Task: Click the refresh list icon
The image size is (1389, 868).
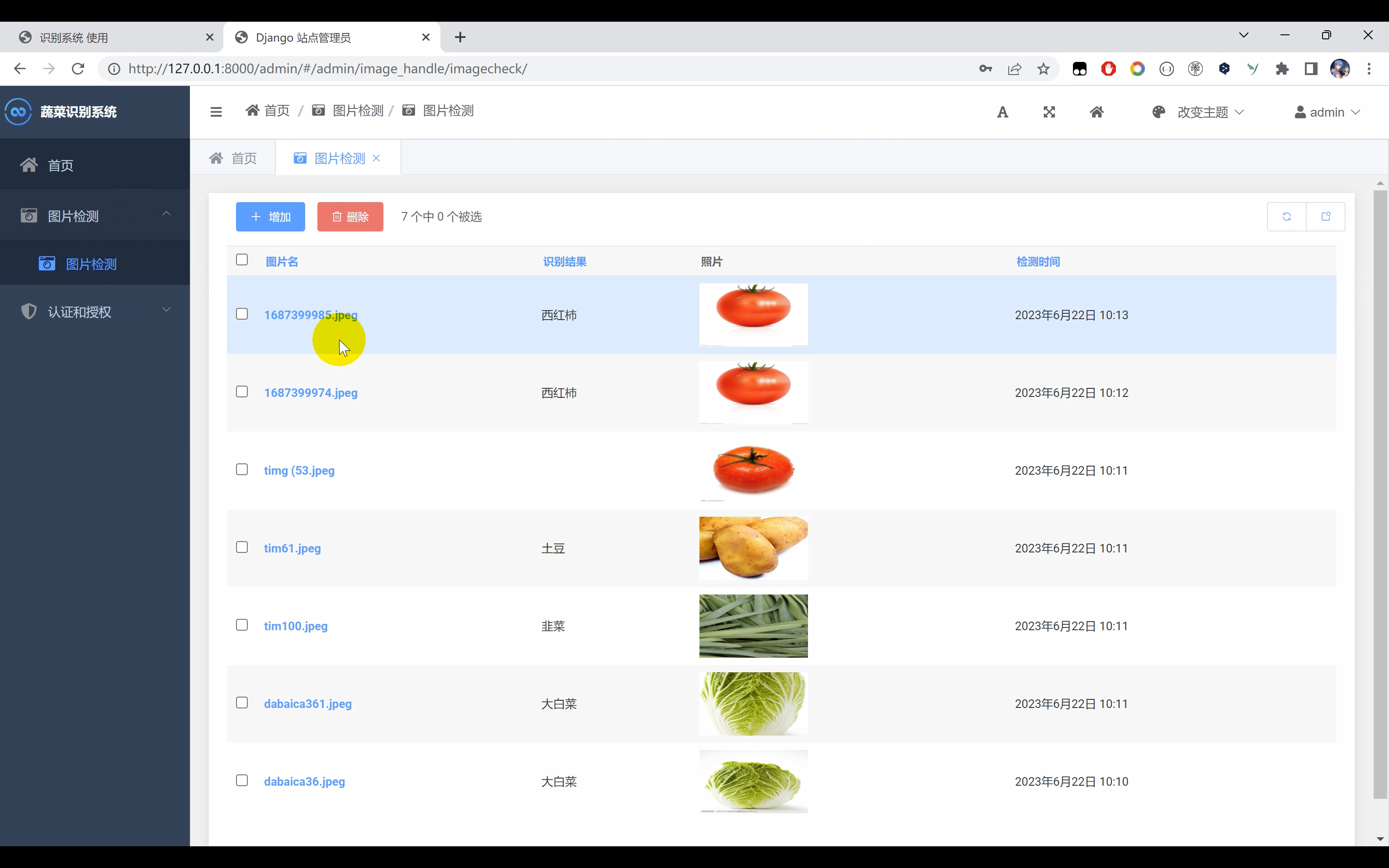Action: tap(1287, 217)
